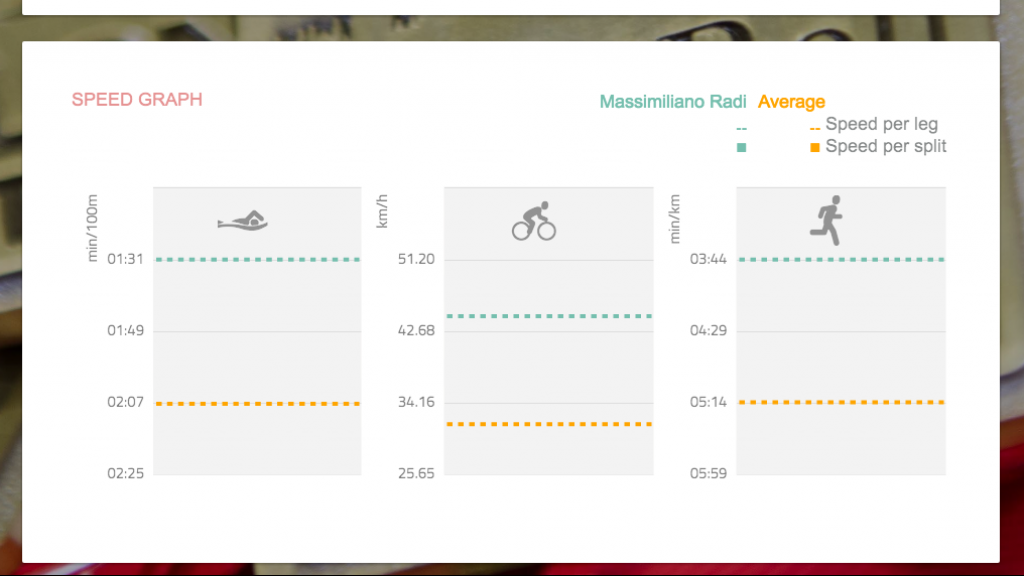The image size is (1024, 576).
Task: Click the 51.20 km/h axis label
Action: click(x=416, y=259)
